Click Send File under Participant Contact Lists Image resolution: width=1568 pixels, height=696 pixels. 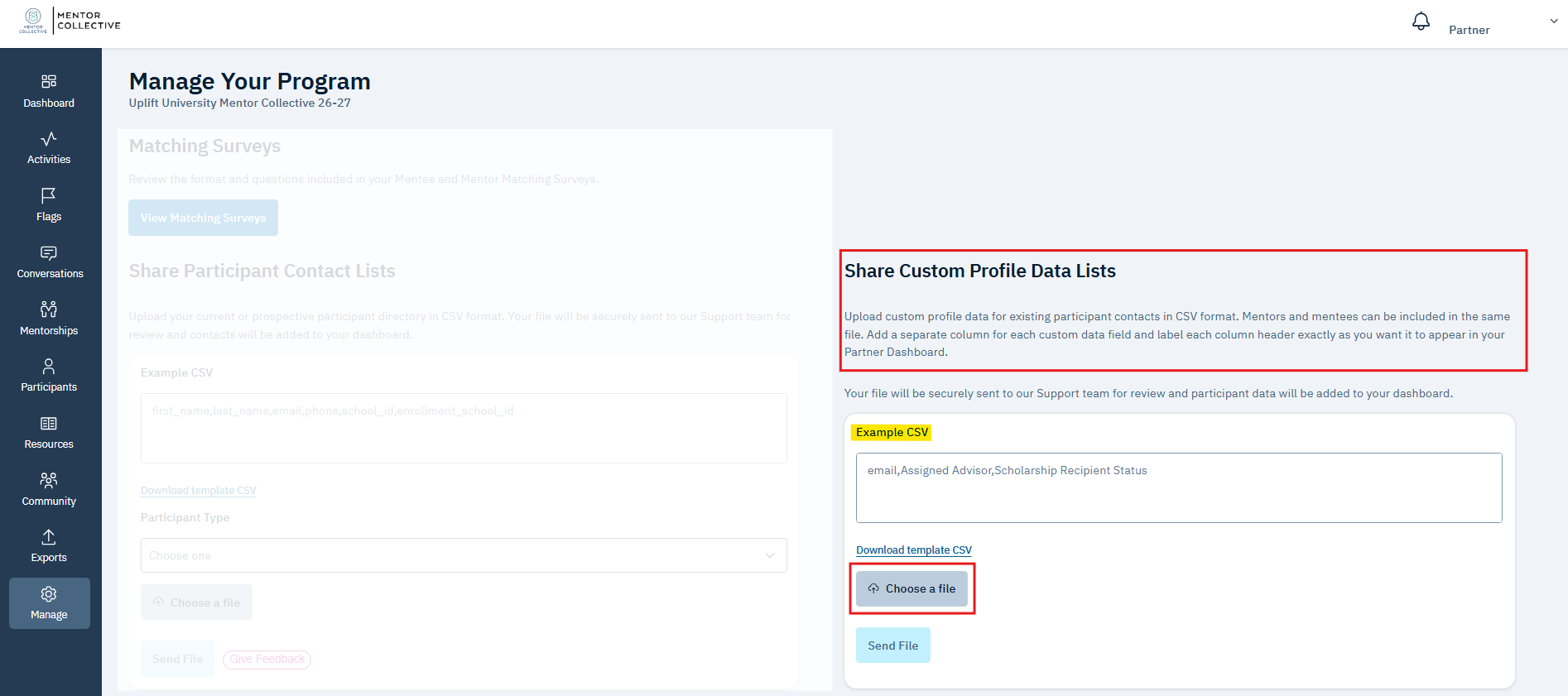point(177,659)
